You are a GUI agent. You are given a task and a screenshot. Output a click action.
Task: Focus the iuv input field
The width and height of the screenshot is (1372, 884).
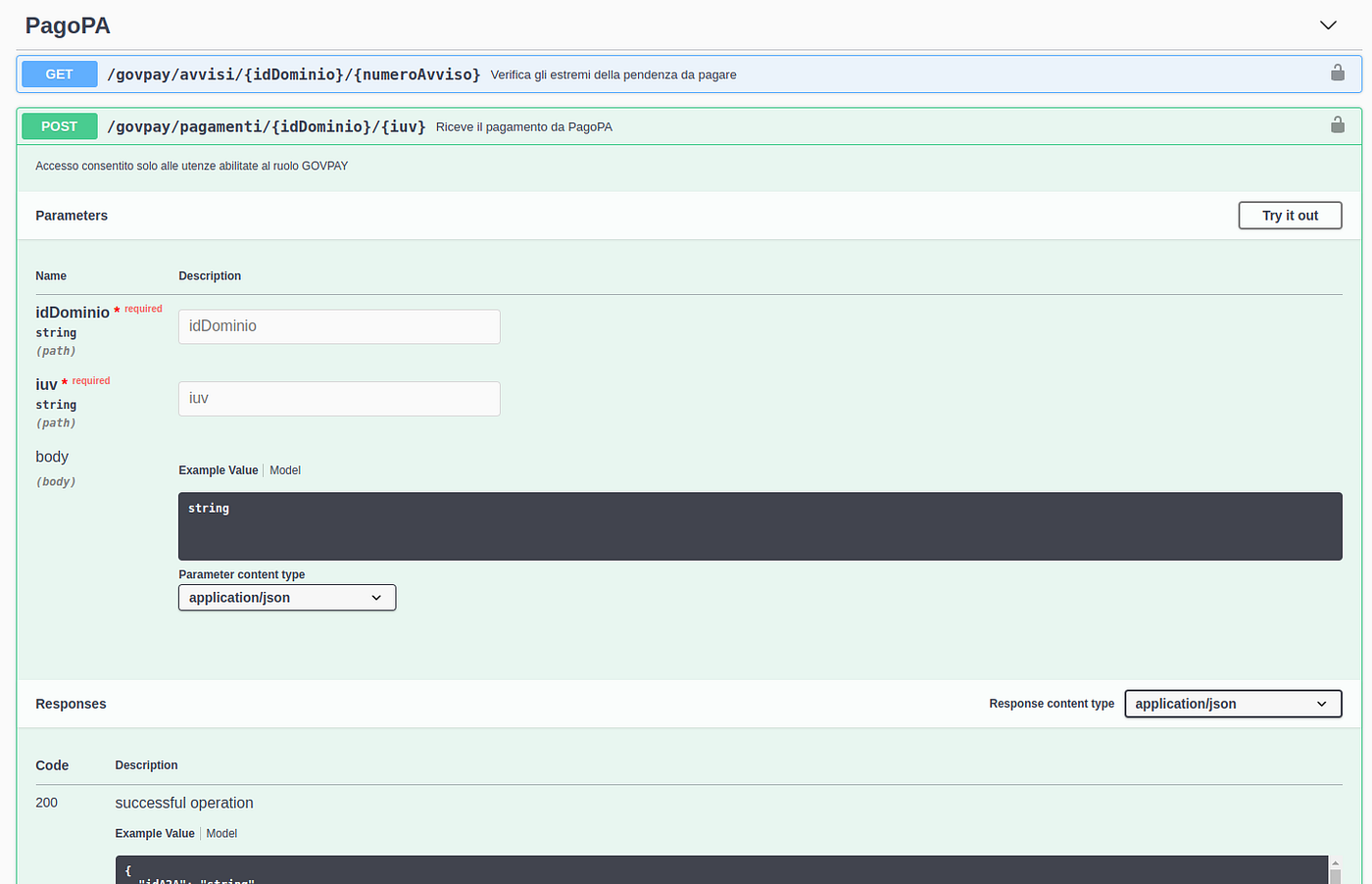pos(339,399)
